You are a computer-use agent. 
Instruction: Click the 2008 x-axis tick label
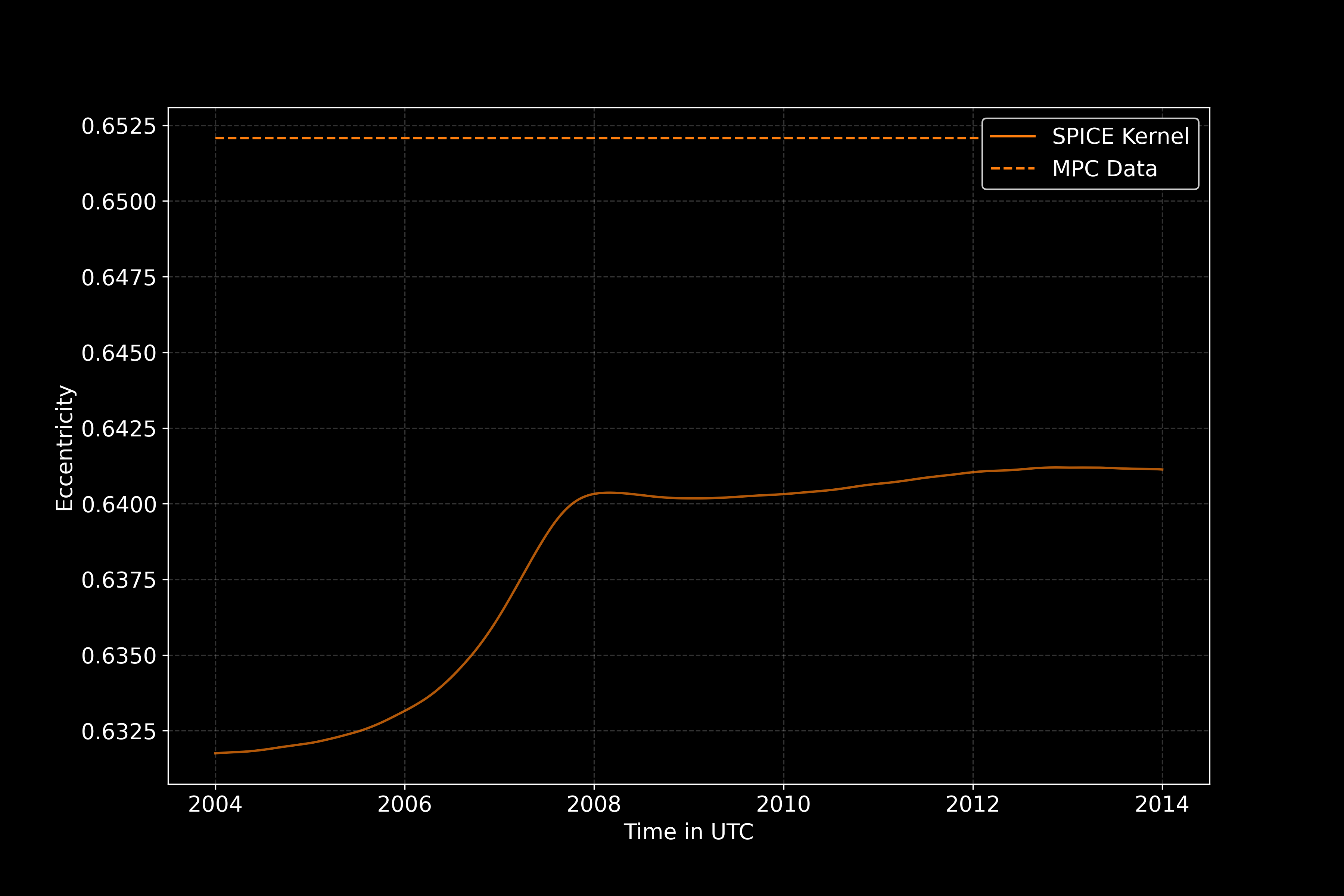click(x=594, y=805)
